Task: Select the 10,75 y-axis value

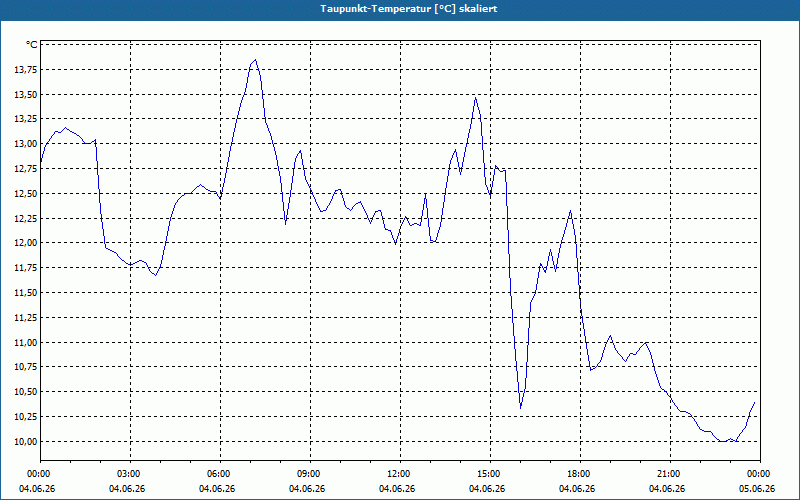Action: (x=24, y=367)
